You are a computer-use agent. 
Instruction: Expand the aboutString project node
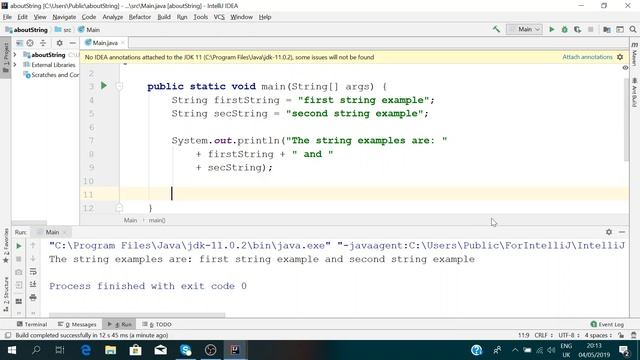(x=15, y=54)
